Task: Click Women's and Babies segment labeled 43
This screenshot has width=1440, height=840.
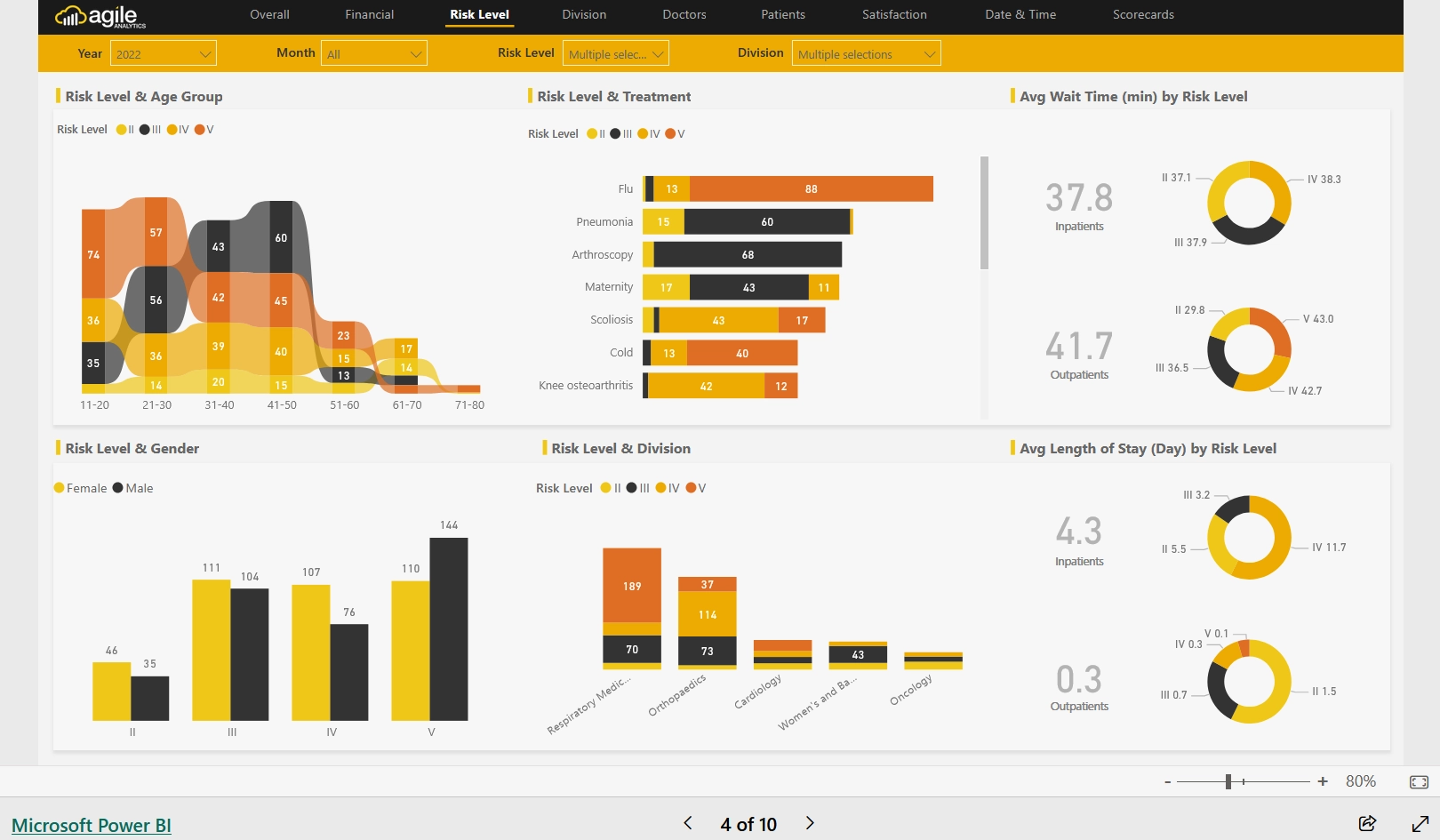Action: pyautogui.click(x=858, y=655)
